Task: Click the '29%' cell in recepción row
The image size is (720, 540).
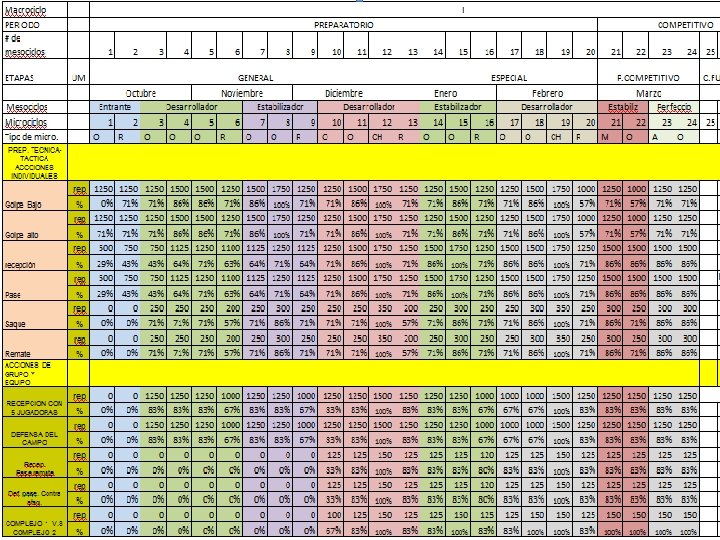Action: click(102, 264)
